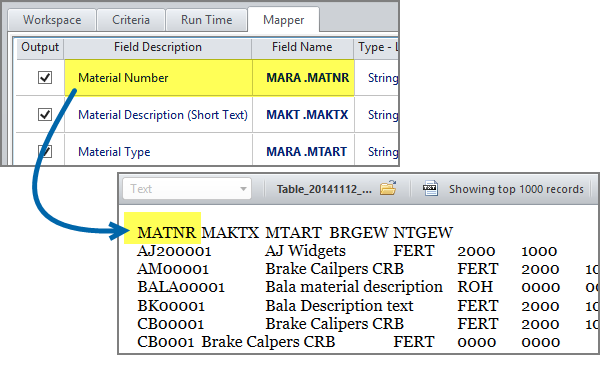Click String type in Material Number row

383,78
